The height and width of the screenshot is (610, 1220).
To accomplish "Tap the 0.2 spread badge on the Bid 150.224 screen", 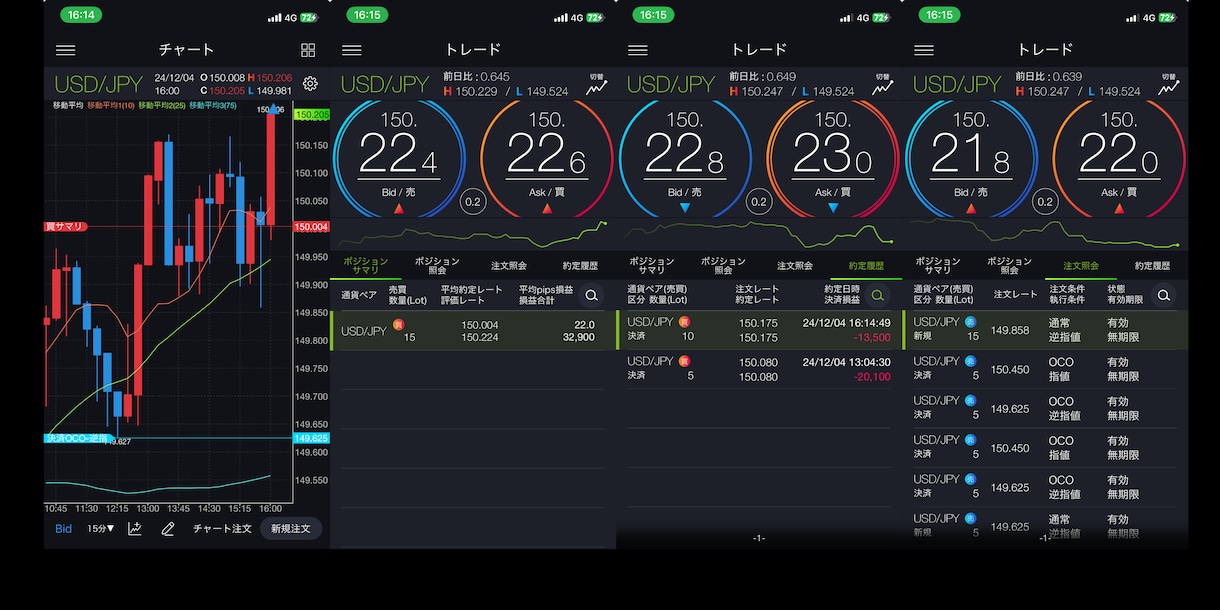I will 473,203.
